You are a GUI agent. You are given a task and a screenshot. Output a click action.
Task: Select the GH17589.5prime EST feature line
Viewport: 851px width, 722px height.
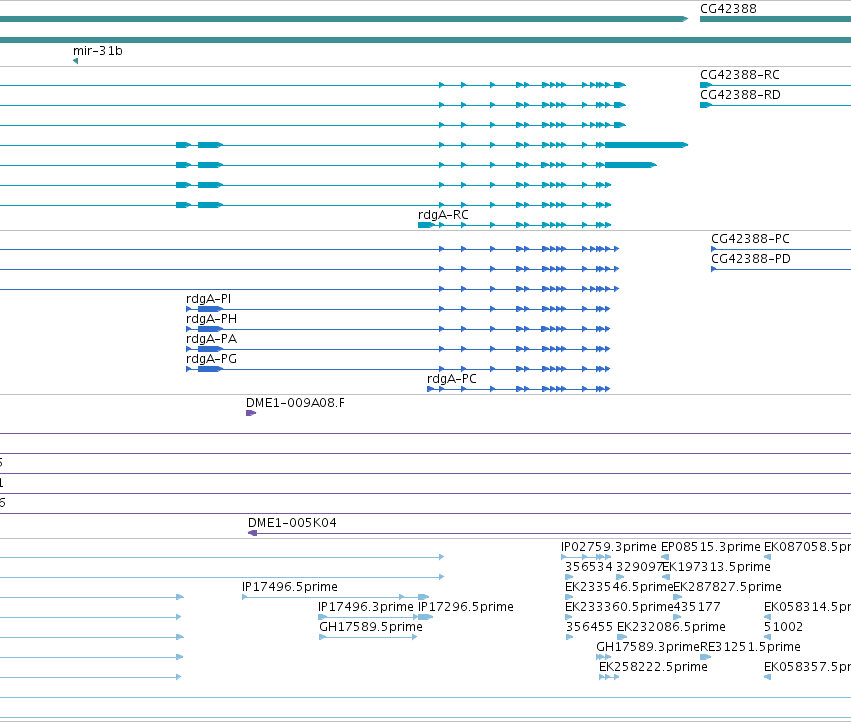(x=368, y=637)
